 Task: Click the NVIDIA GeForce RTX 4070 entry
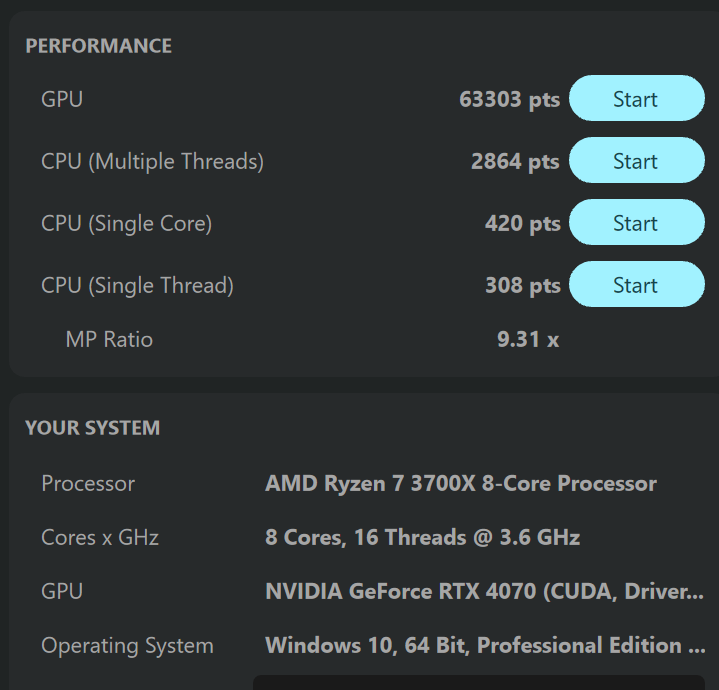point(484,592)
